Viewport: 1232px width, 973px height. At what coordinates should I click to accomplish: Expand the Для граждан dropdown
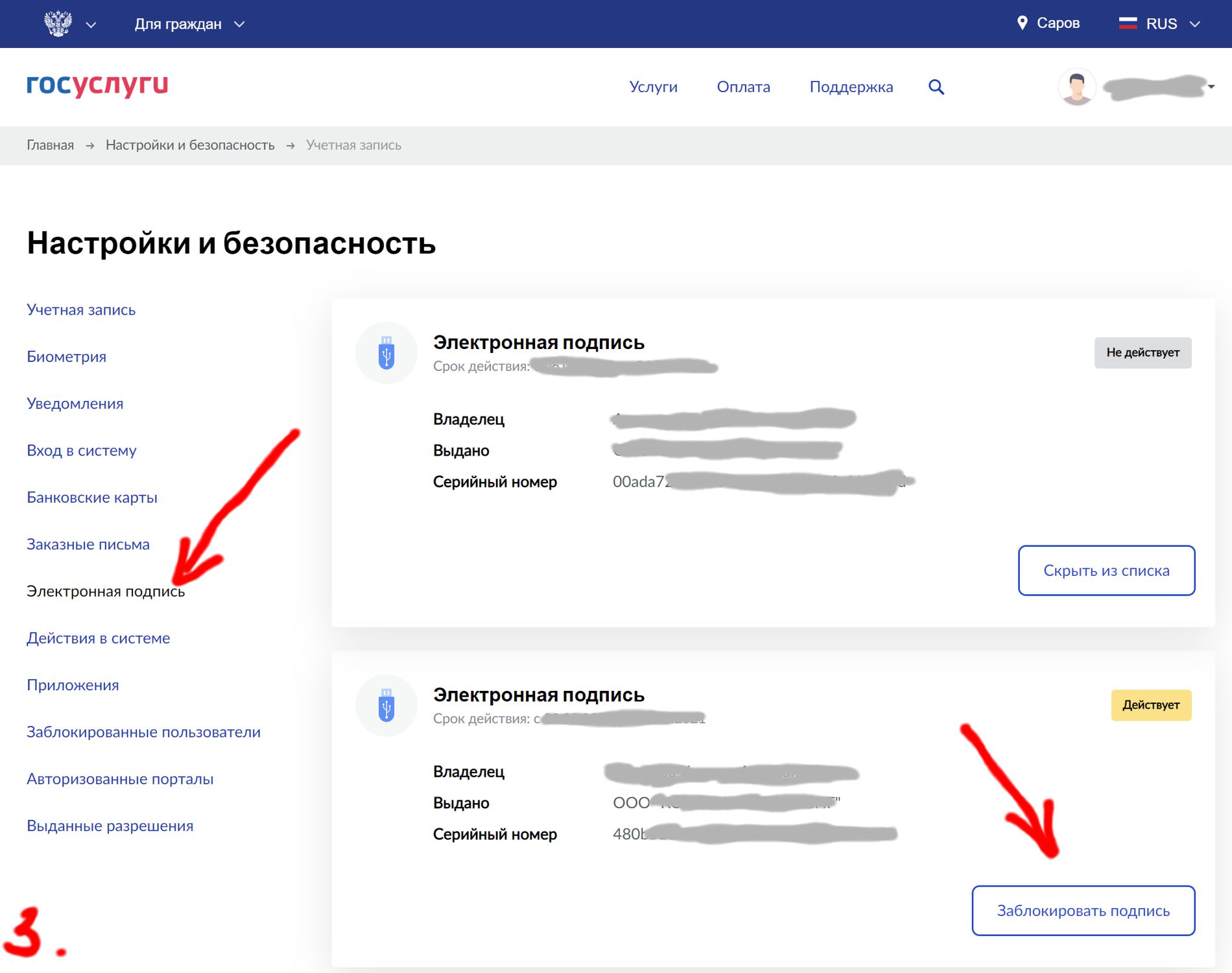pos(189,24)
